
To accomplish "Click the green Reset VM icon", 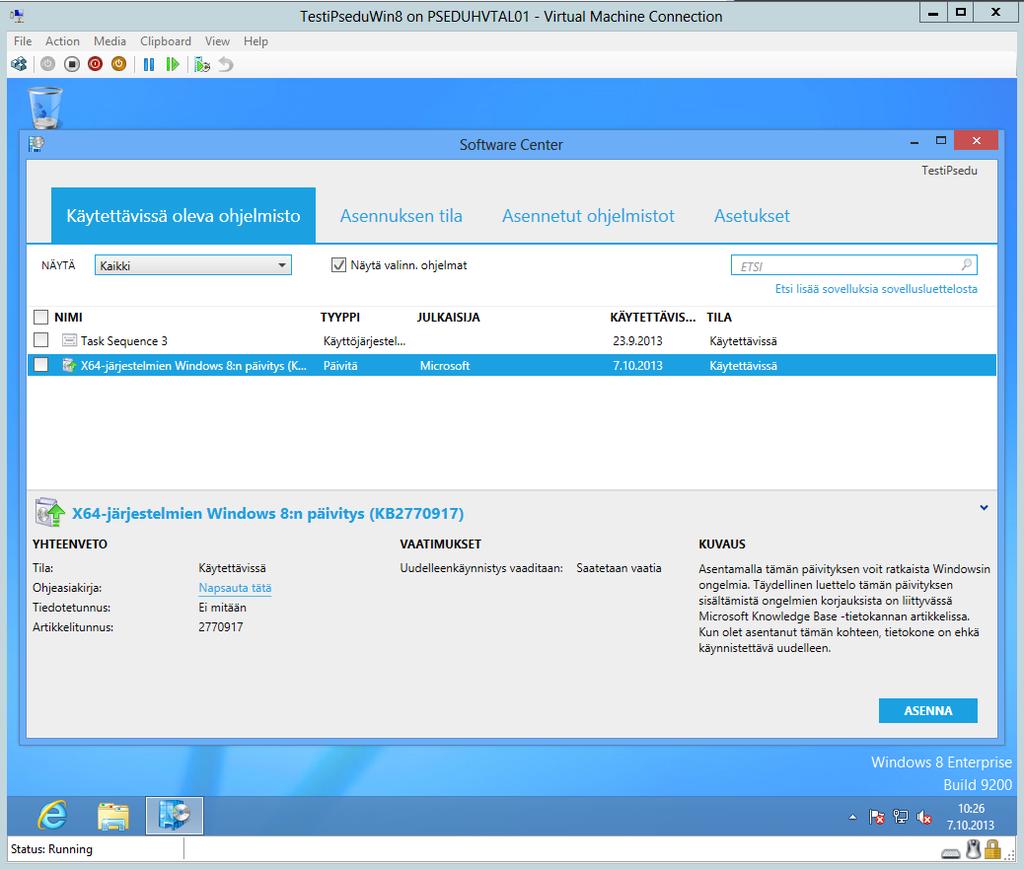I will (172, 64).
